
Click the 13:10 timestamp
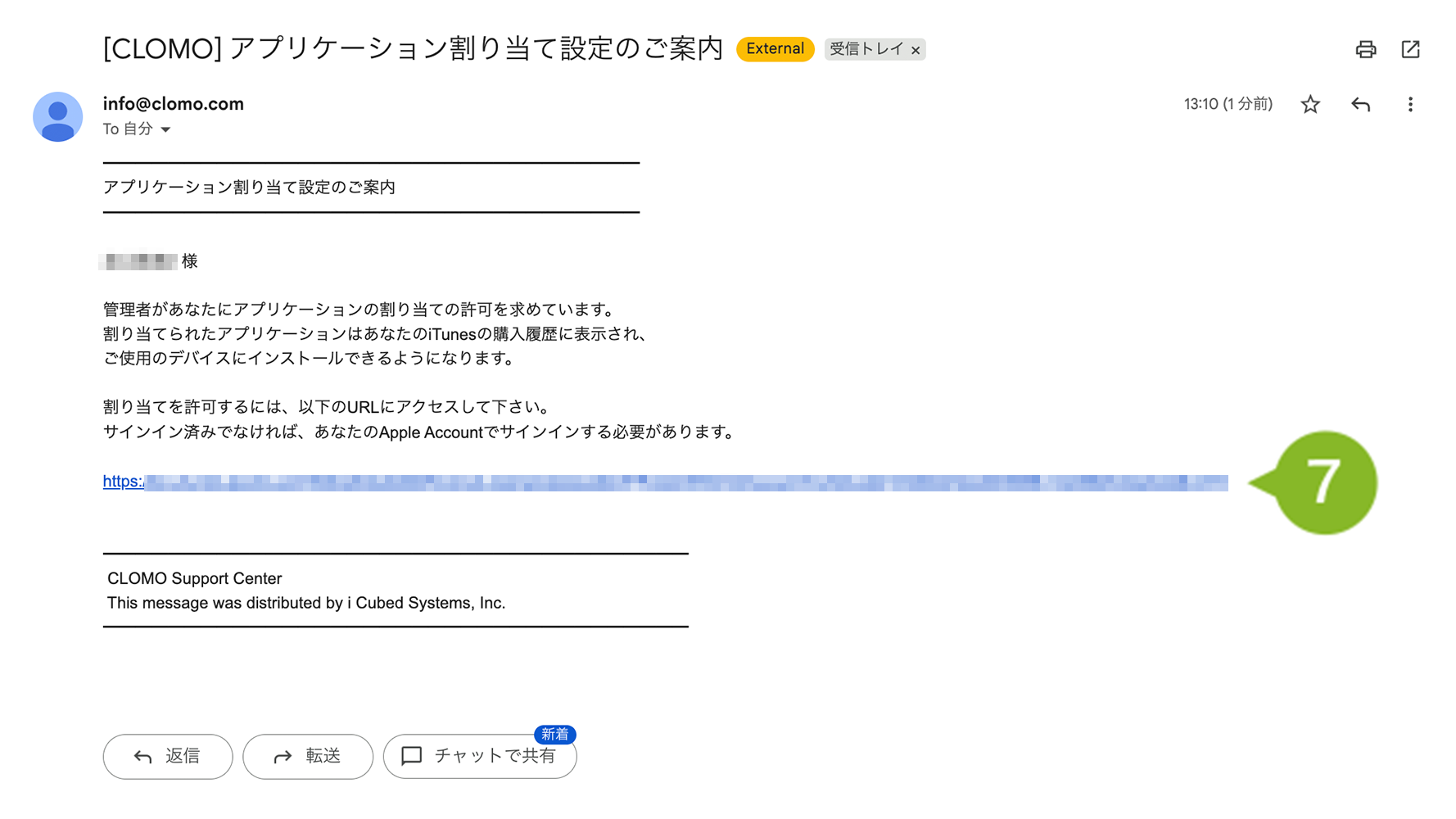(1228, 104)
